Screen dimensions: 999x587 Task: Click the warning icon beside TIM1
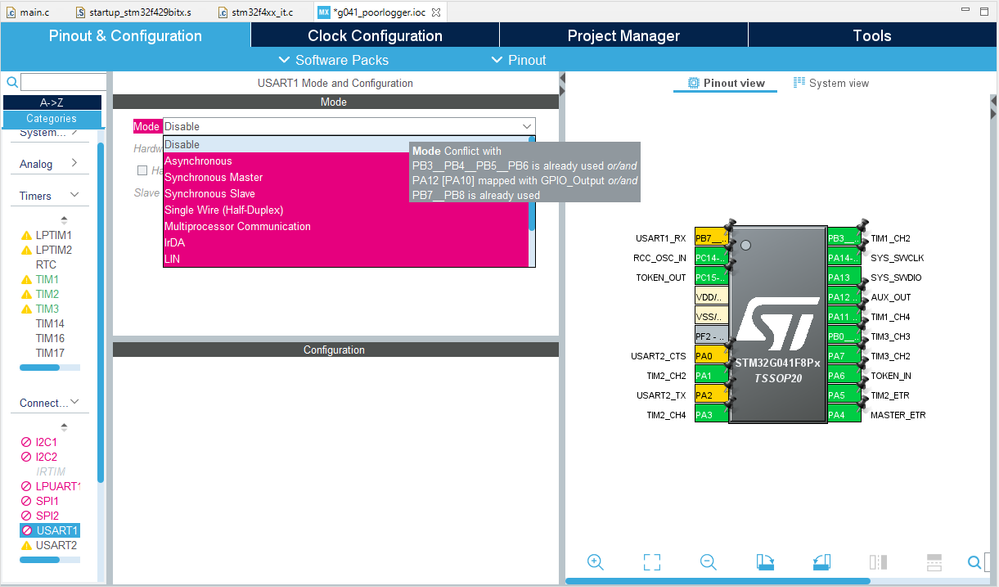tap(26, 279)
